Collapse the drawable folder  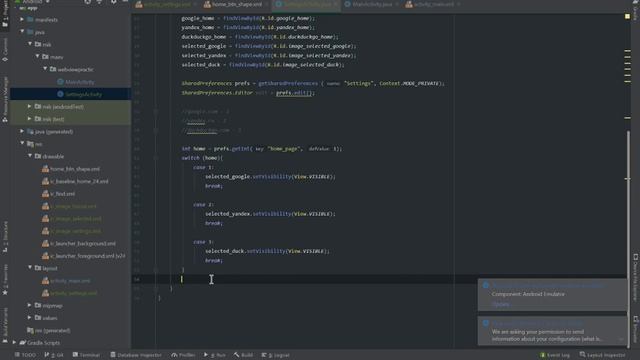[x=30, y=156]
